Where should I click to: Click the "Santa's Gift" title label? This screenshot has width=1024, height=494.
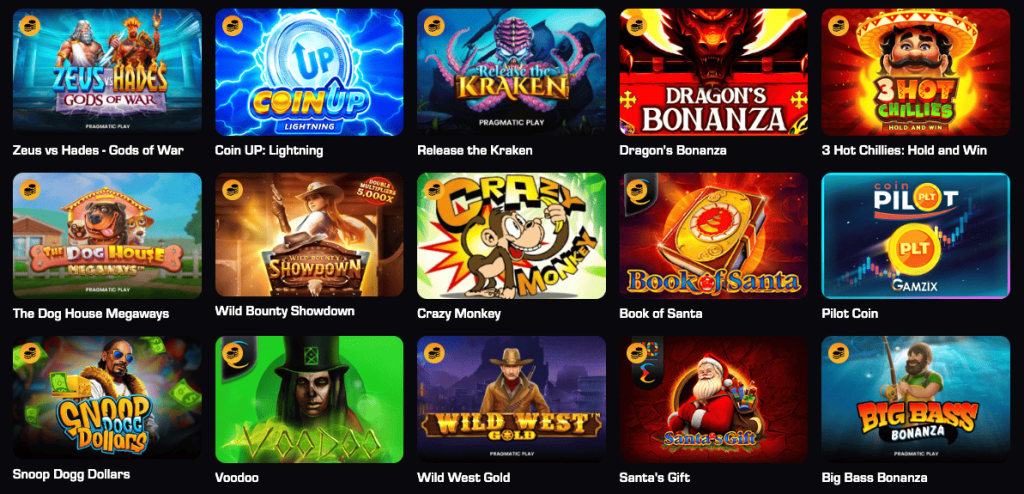click(x=654, y=477)
